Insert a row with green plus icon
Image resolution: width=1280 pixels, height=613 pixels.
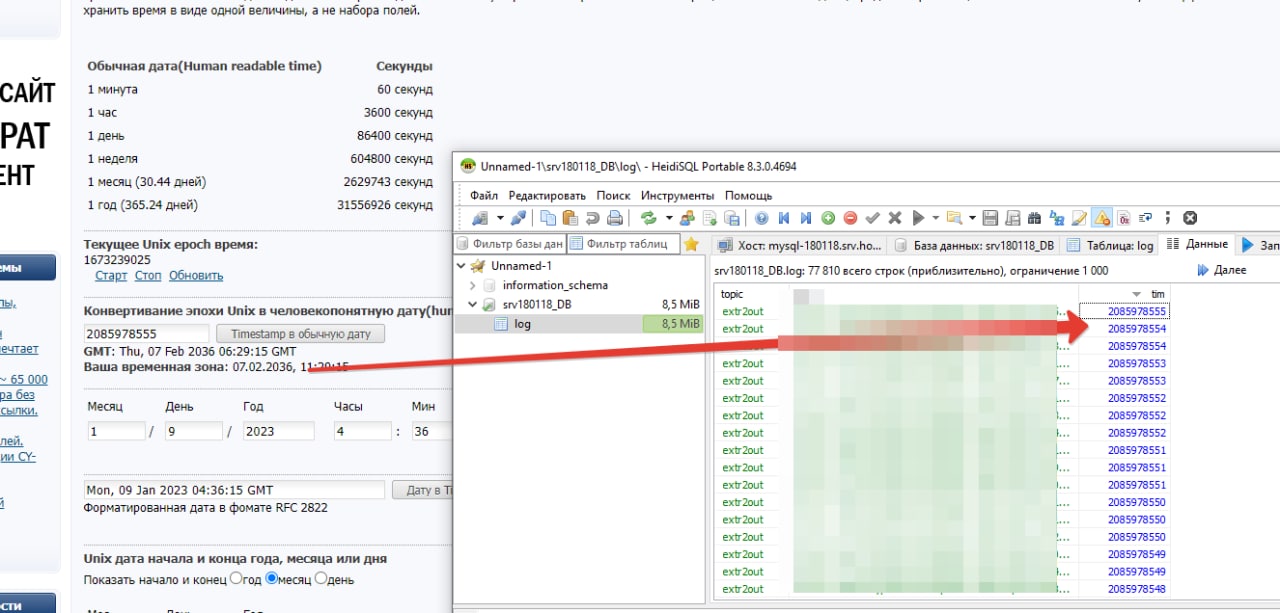[x=827, y=217]
